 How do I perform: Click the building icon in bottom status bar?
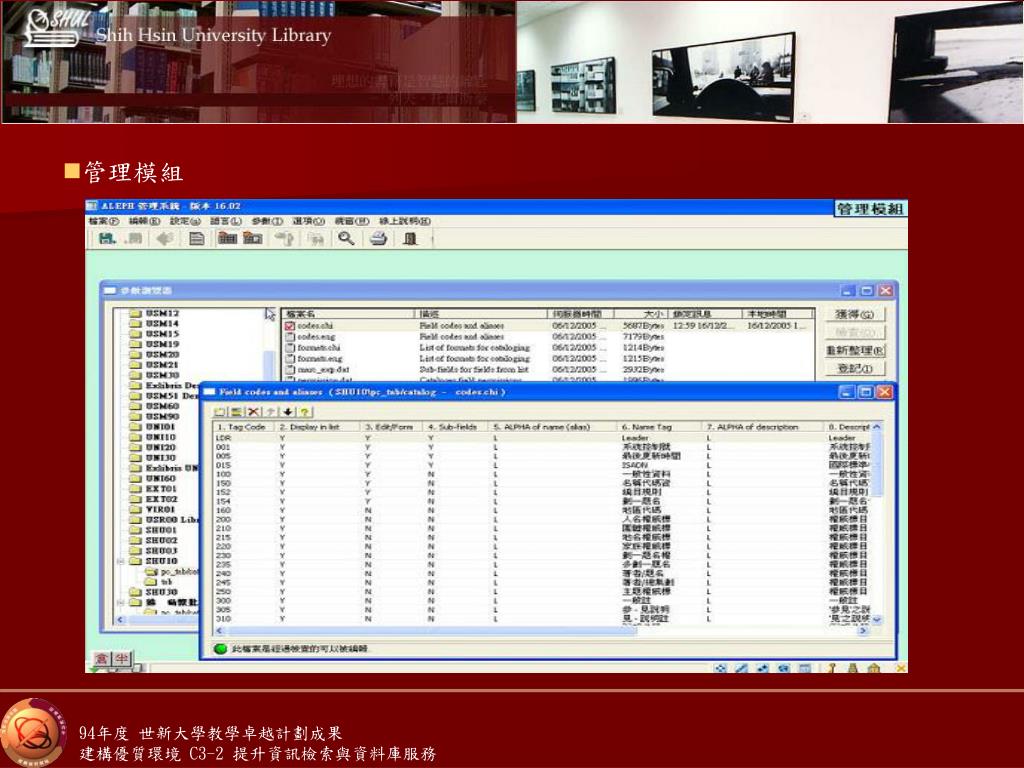point(874,668)
